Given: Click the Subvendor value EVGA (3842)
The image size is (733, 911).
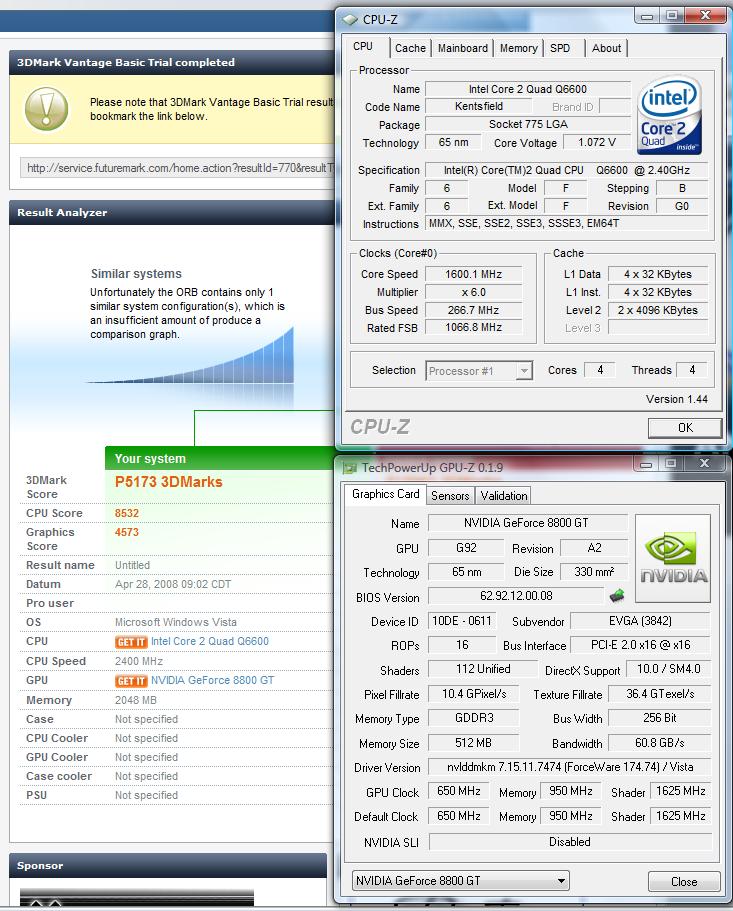Looking at the screenshot, I should [640, 621].
